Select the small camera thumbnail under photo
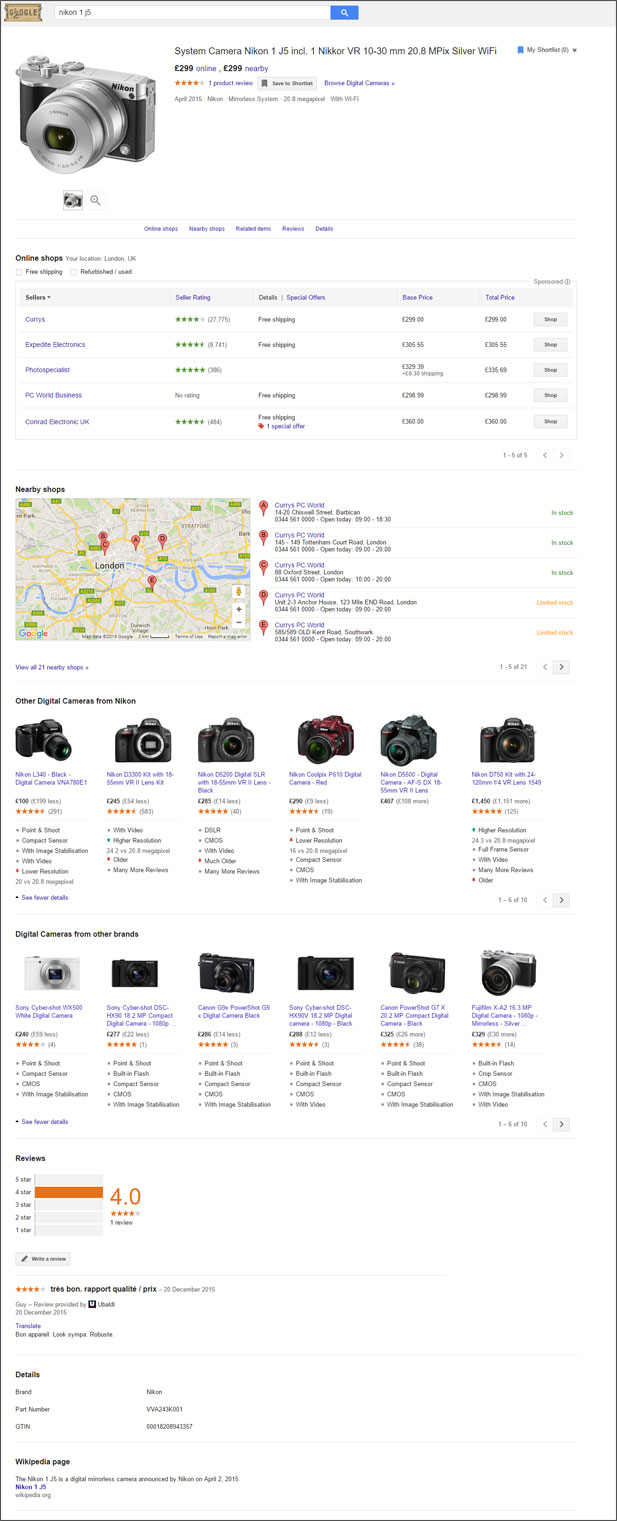Viewport: 617px width, 1521px height. point(73,200)
